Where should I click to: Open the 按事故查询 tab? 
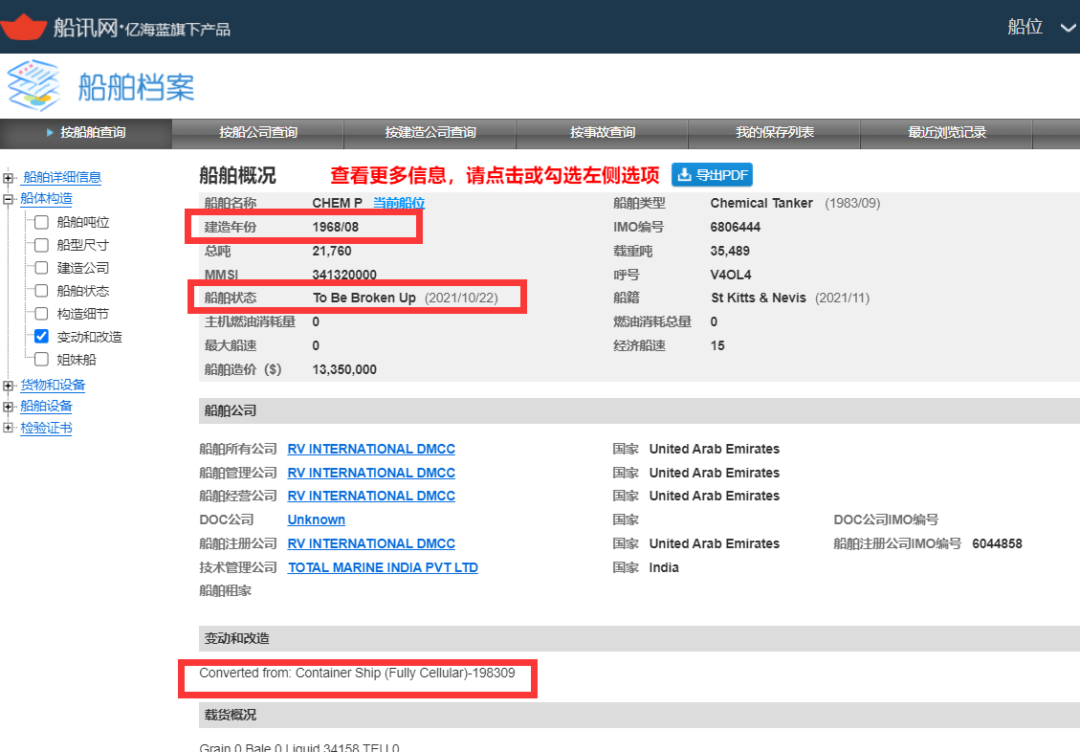(602, 133)
